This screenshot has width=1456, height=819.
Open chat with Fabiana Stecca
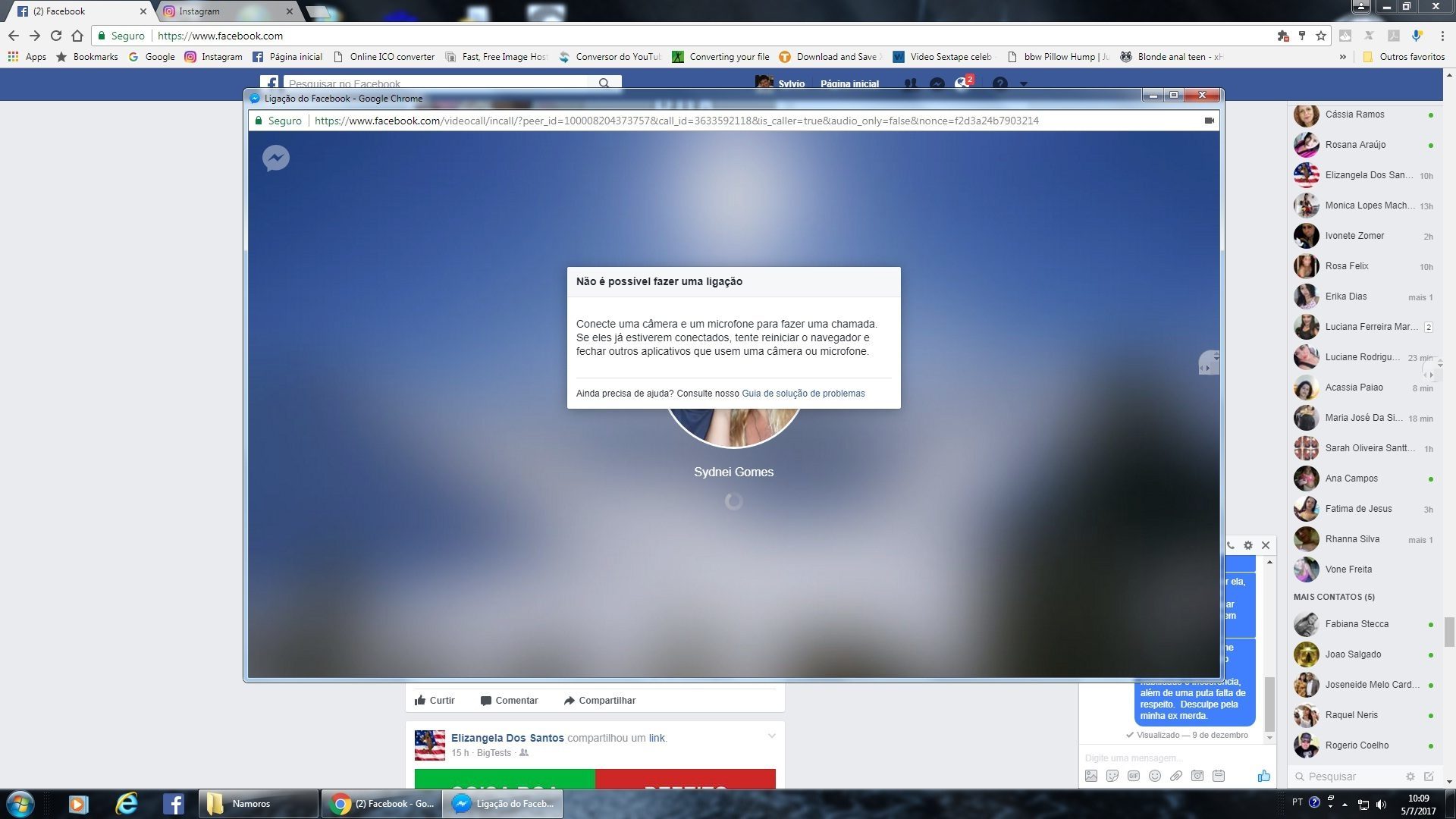1364,624
